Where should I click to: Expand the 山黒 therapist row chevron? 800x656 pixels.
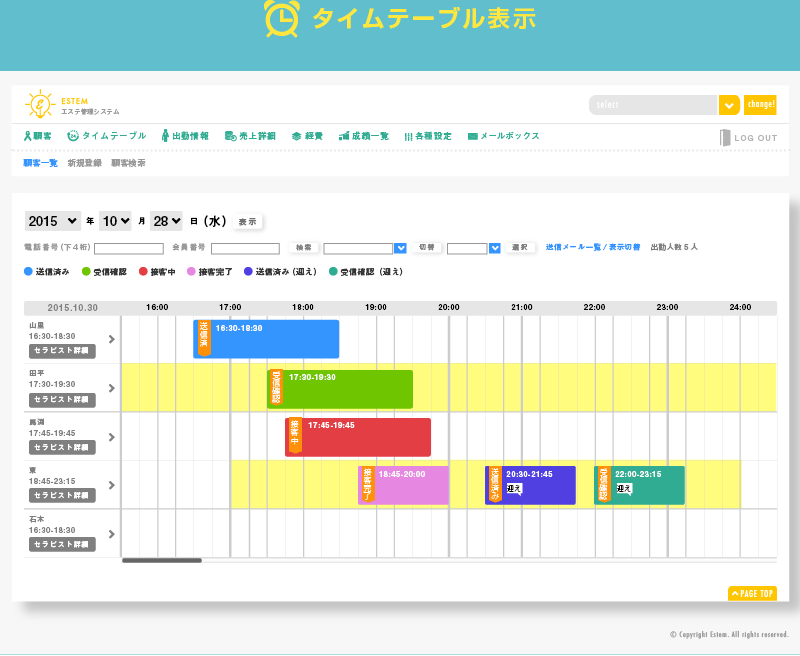coord(111,339)
